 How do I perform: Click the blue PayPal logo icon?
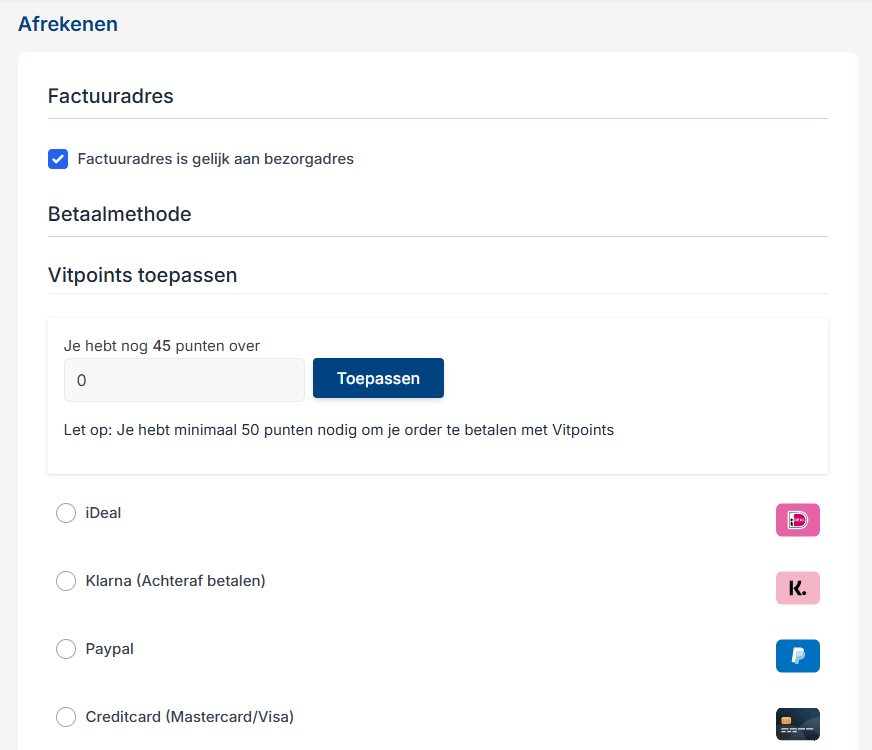point(797,656)
